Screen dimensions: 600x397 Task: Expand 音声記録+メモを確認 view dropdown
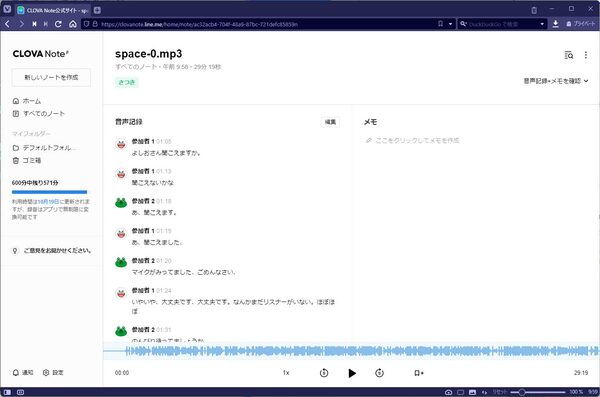click(x=556, y=81)
